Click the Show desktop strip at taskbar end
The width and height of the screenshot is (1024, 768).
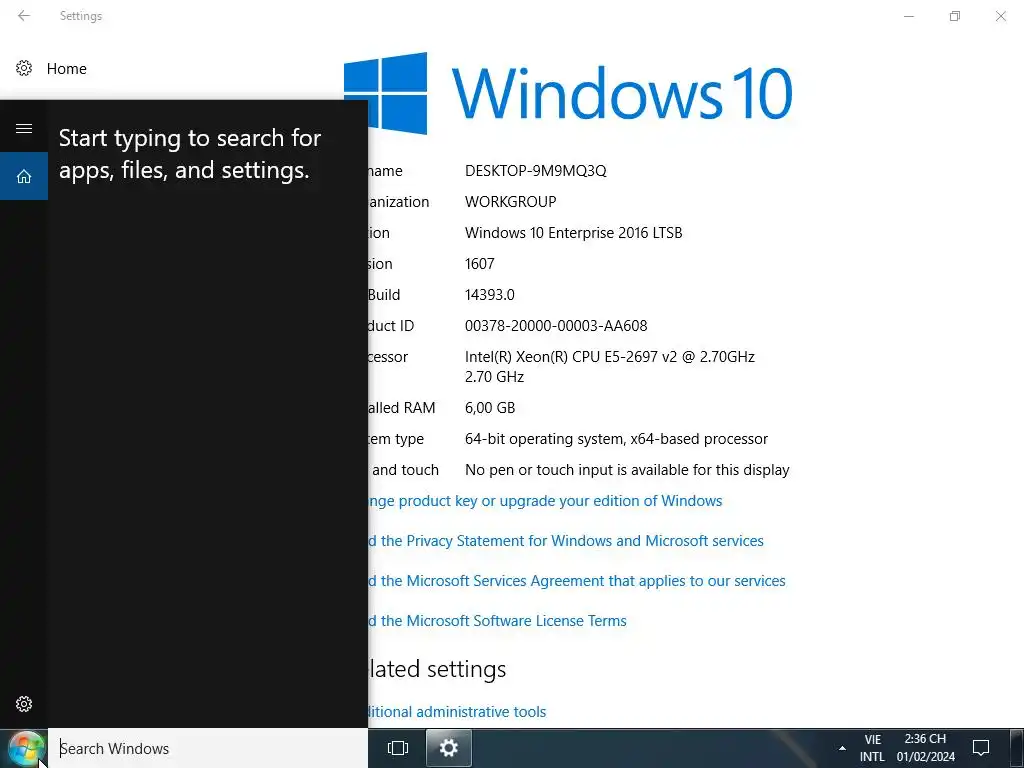click(1017, 748)
